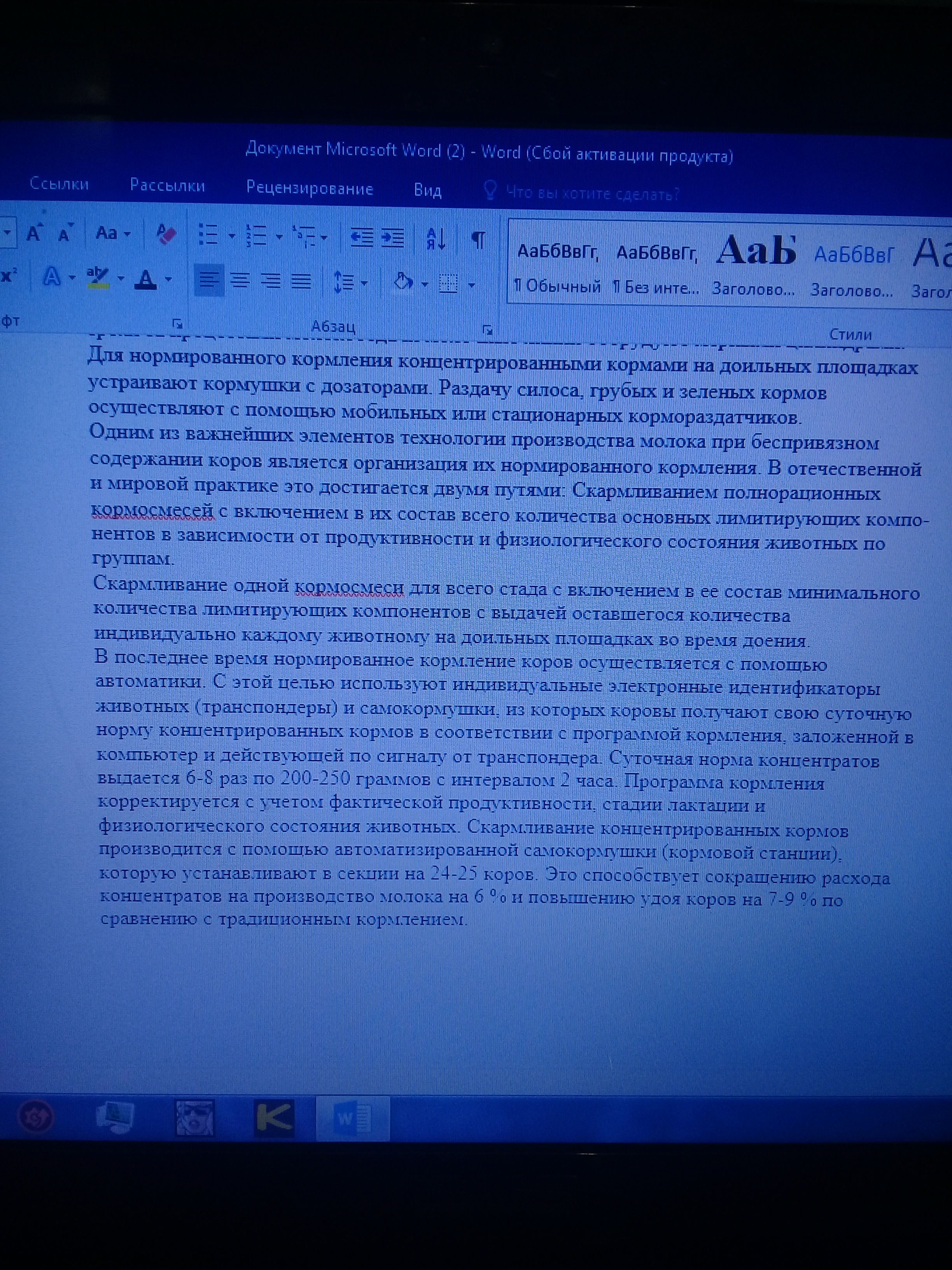Image resolution: width=952 pixels, height=1270 pixels.
Task: Expand the Абзац dialog launcher
Action: click(487, 329)
